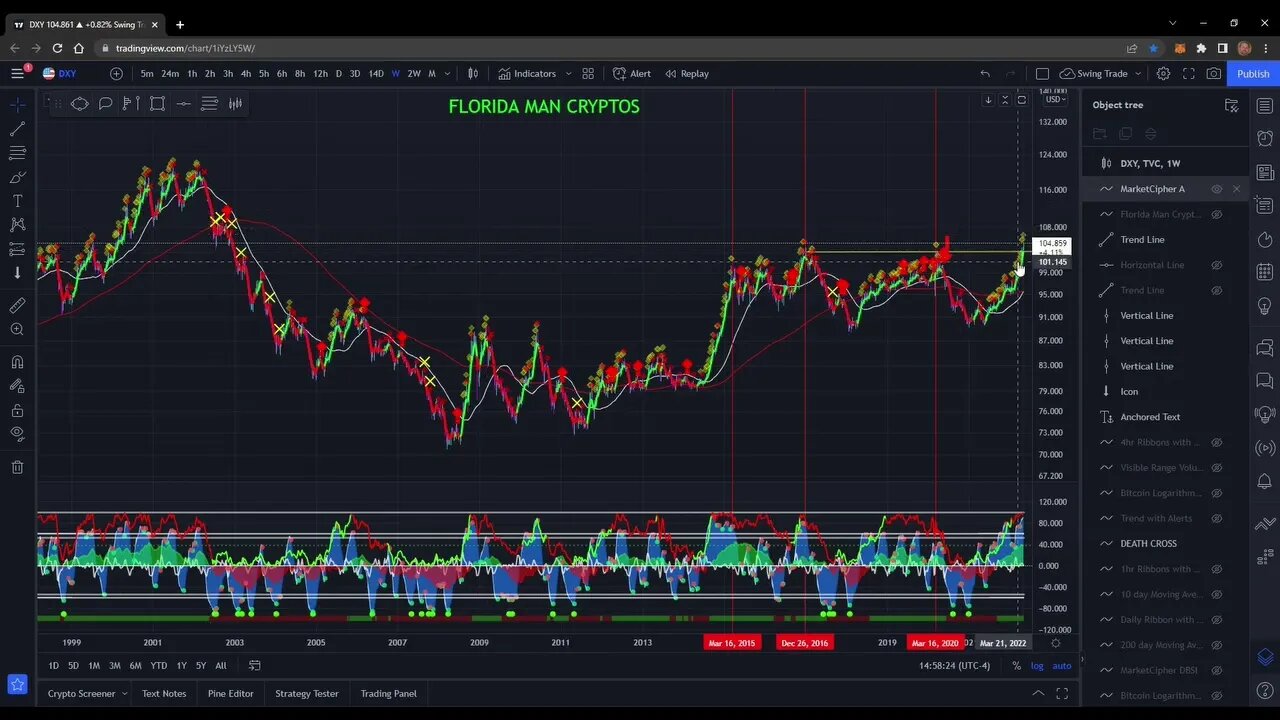
Task: Select the 4h timeframe
Action: (246, 73)
